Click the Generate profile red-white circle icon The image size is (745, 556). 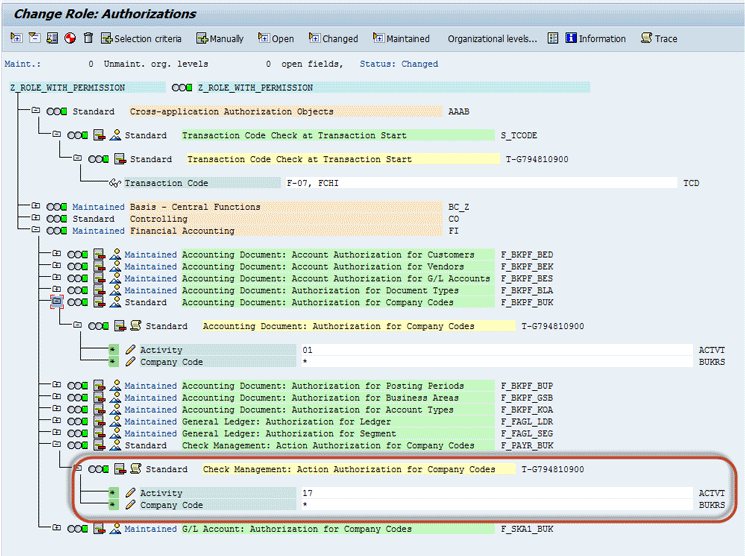69,39
